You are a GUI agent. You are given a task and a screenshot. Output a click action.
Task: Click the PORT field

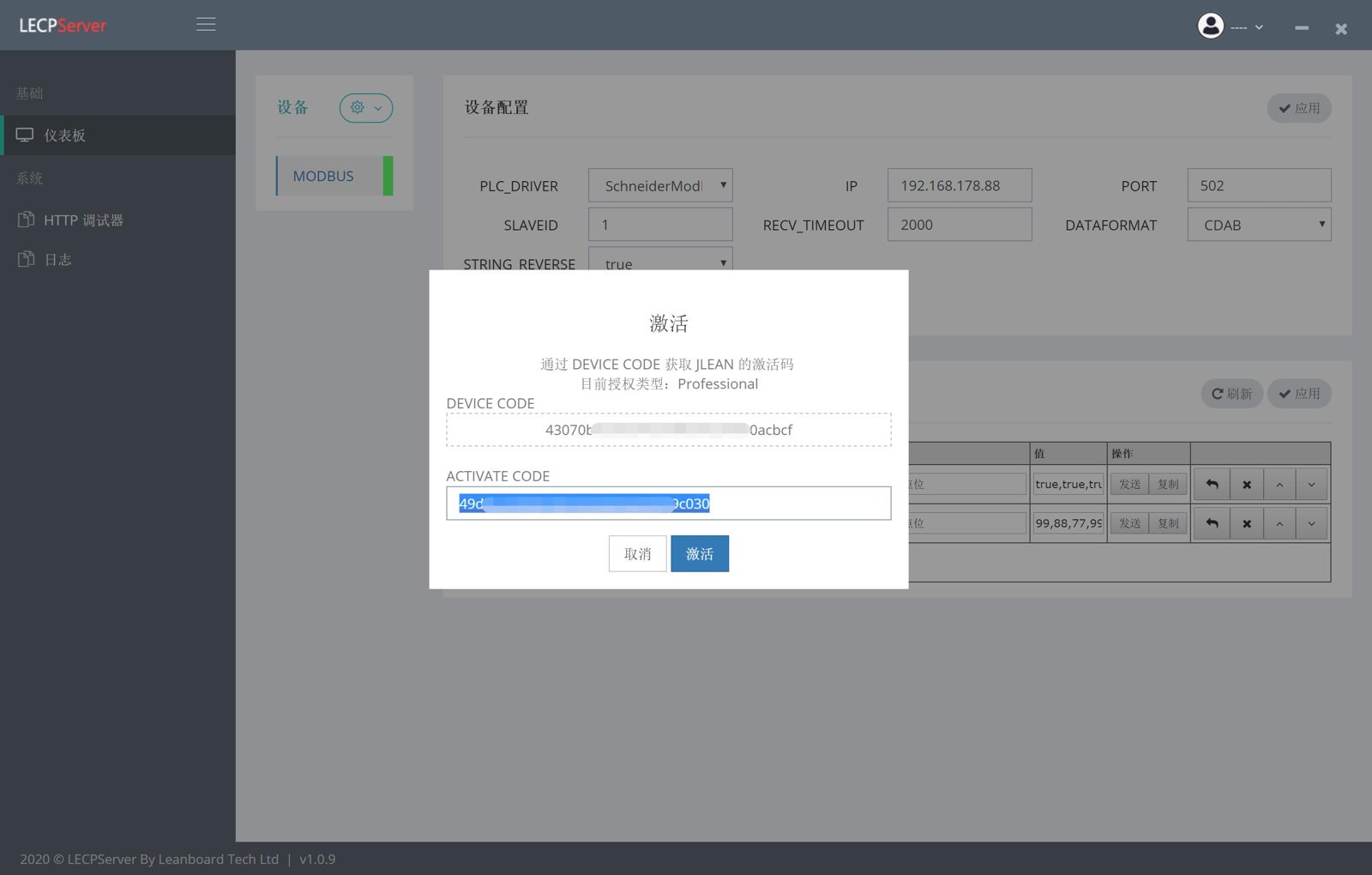(1259, 185)
